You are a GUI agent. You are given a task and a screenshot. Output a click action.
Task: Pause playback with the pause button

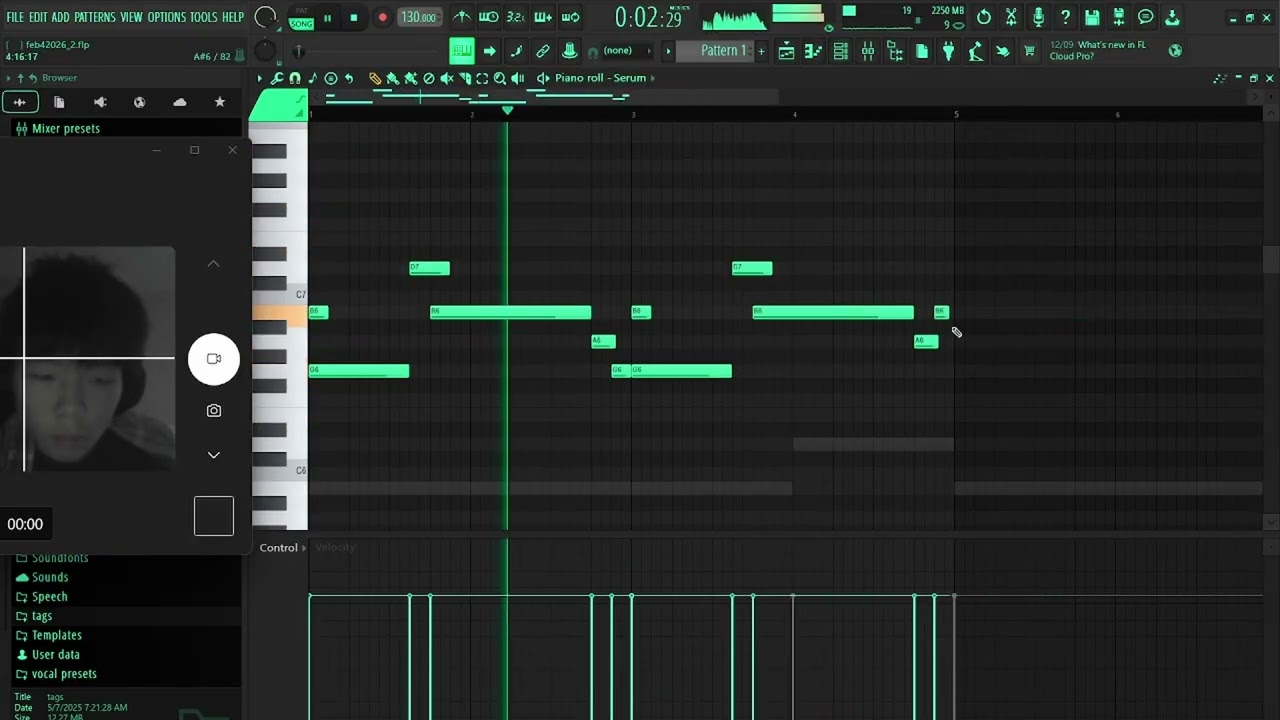coord(327,18)
